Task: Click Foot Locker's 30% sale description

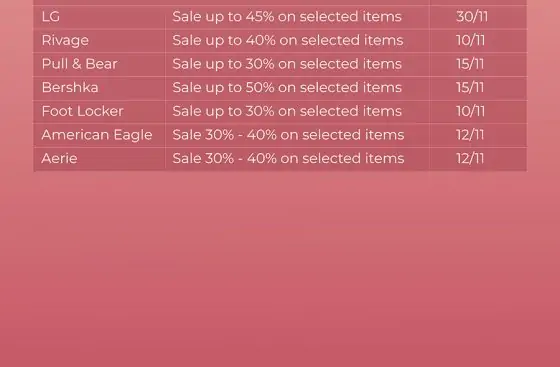Action: [x=287, y=111]
